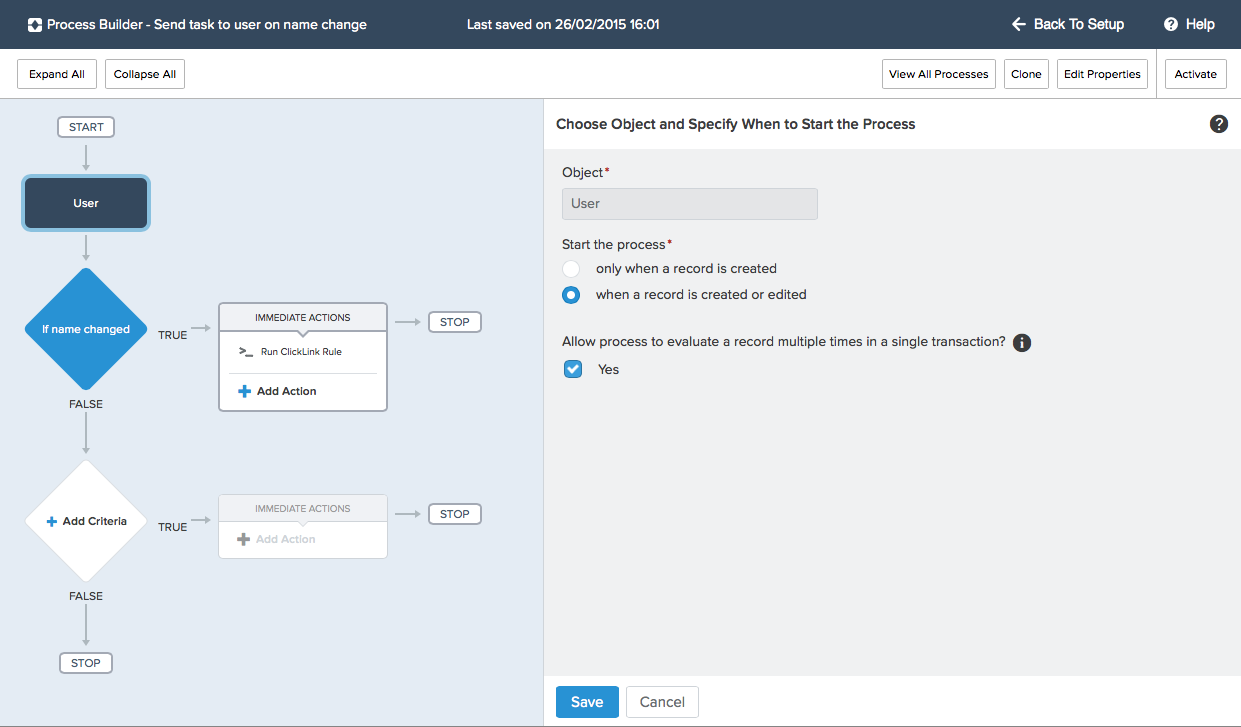
Task: Collapse all nodes in the process canvas
Action: tap(144, 73)
